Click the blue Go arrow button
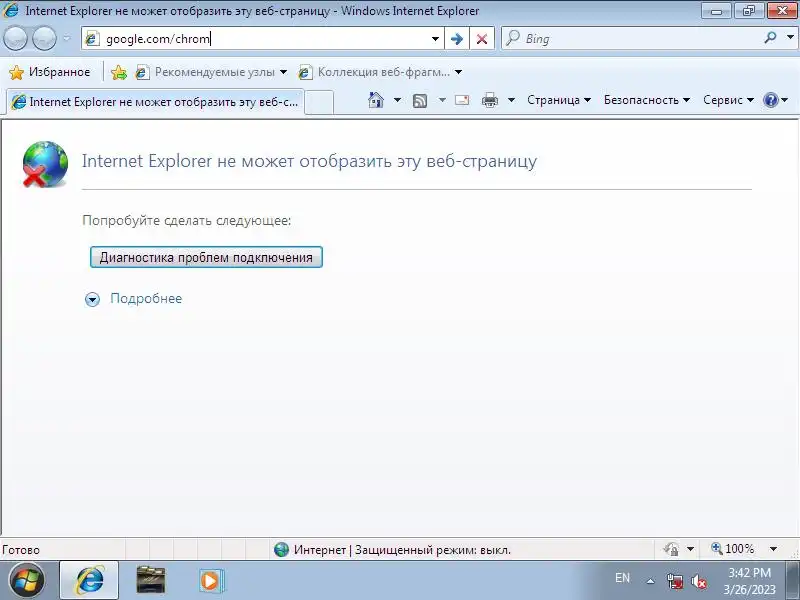The image size is (800, 600). 457,39
